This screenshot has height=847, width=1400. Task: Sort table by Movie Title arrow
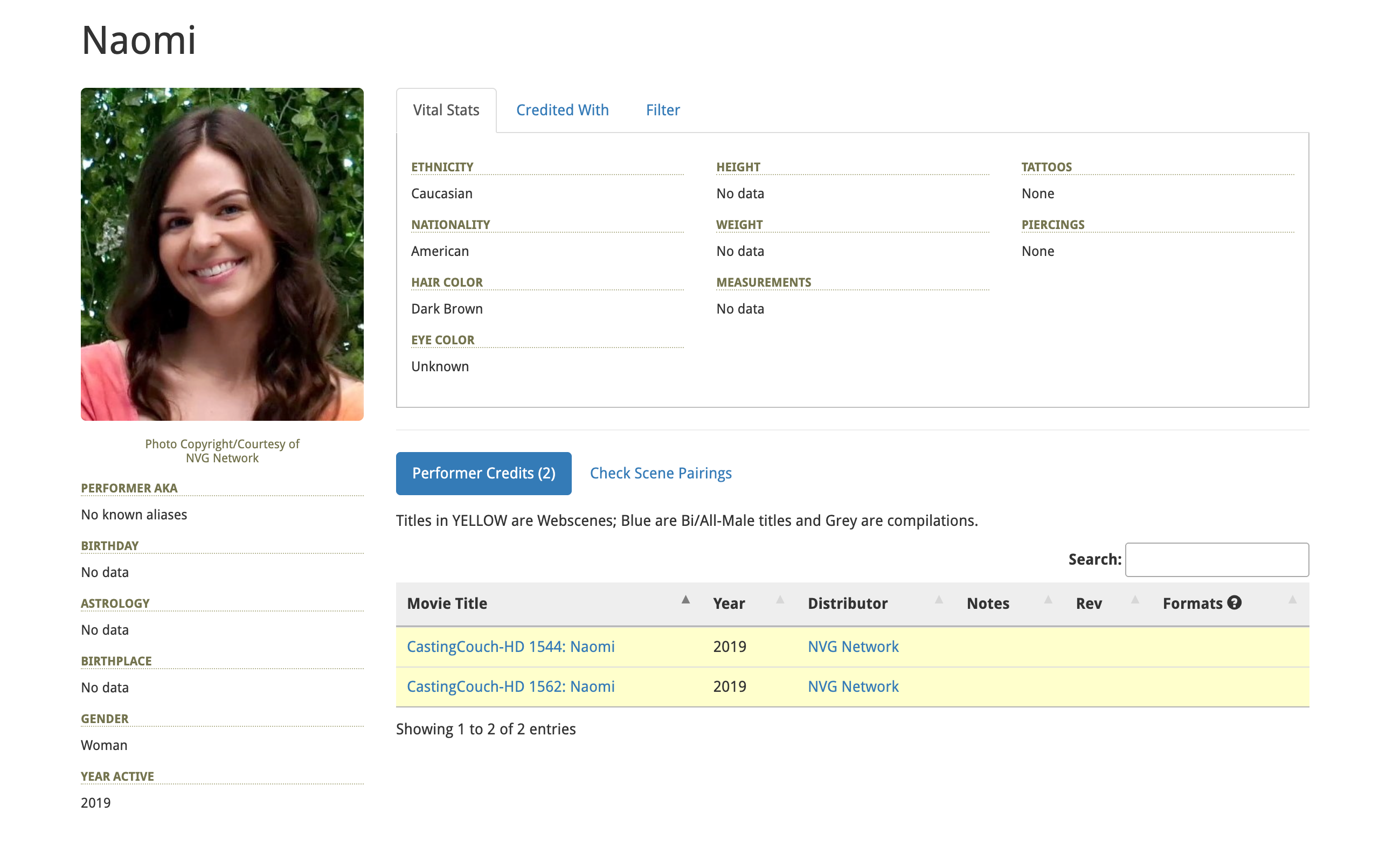point(685,600)
